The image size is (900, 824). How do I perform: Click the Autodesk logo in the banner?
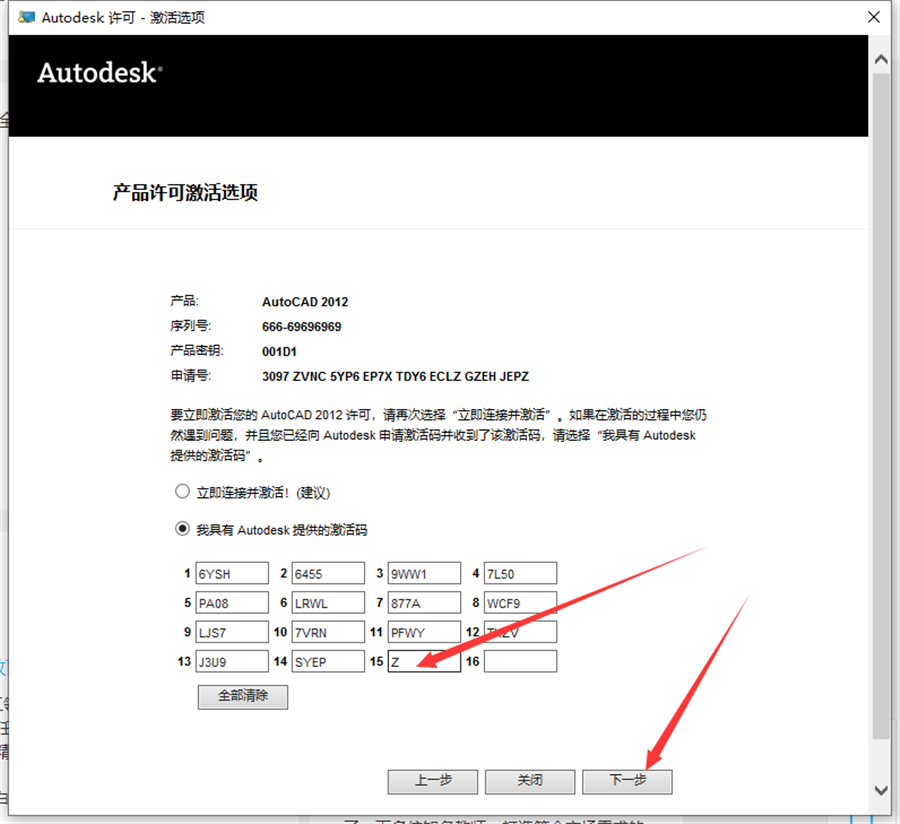pos(100,73)
